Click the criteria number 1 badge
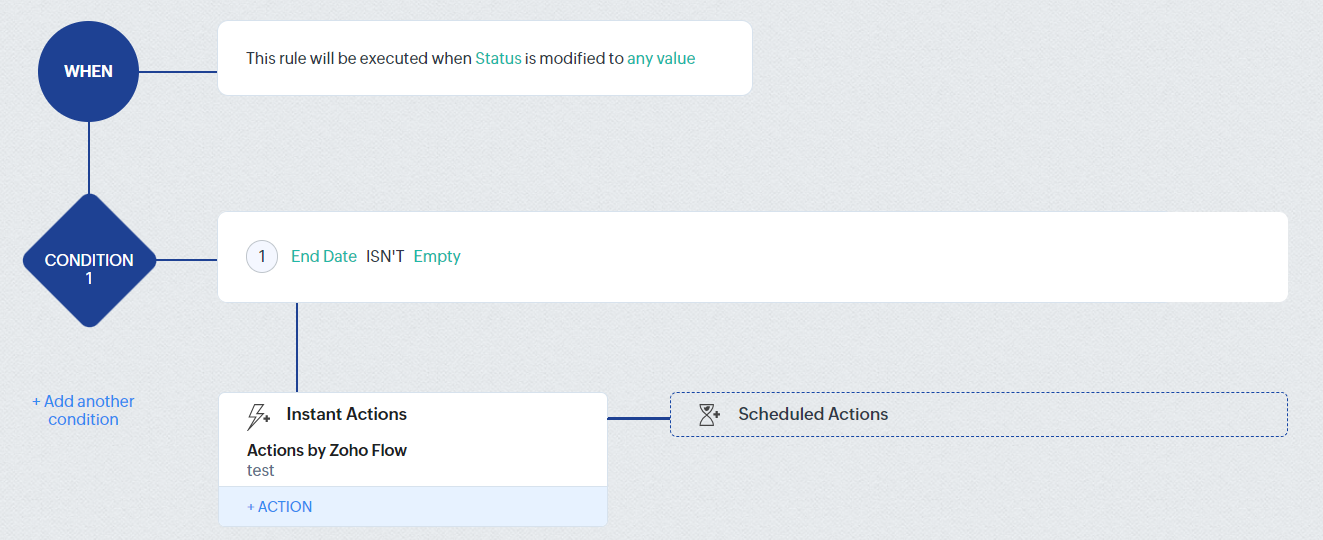 click(262, 257)
